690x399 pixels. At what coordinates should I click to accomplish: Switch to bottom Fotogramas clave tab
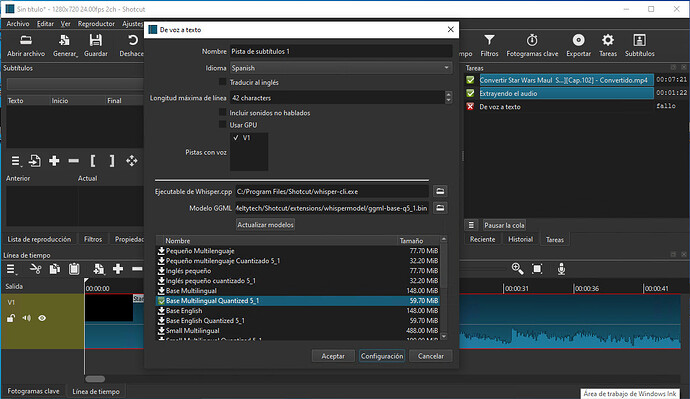click(x=33, y=391)
